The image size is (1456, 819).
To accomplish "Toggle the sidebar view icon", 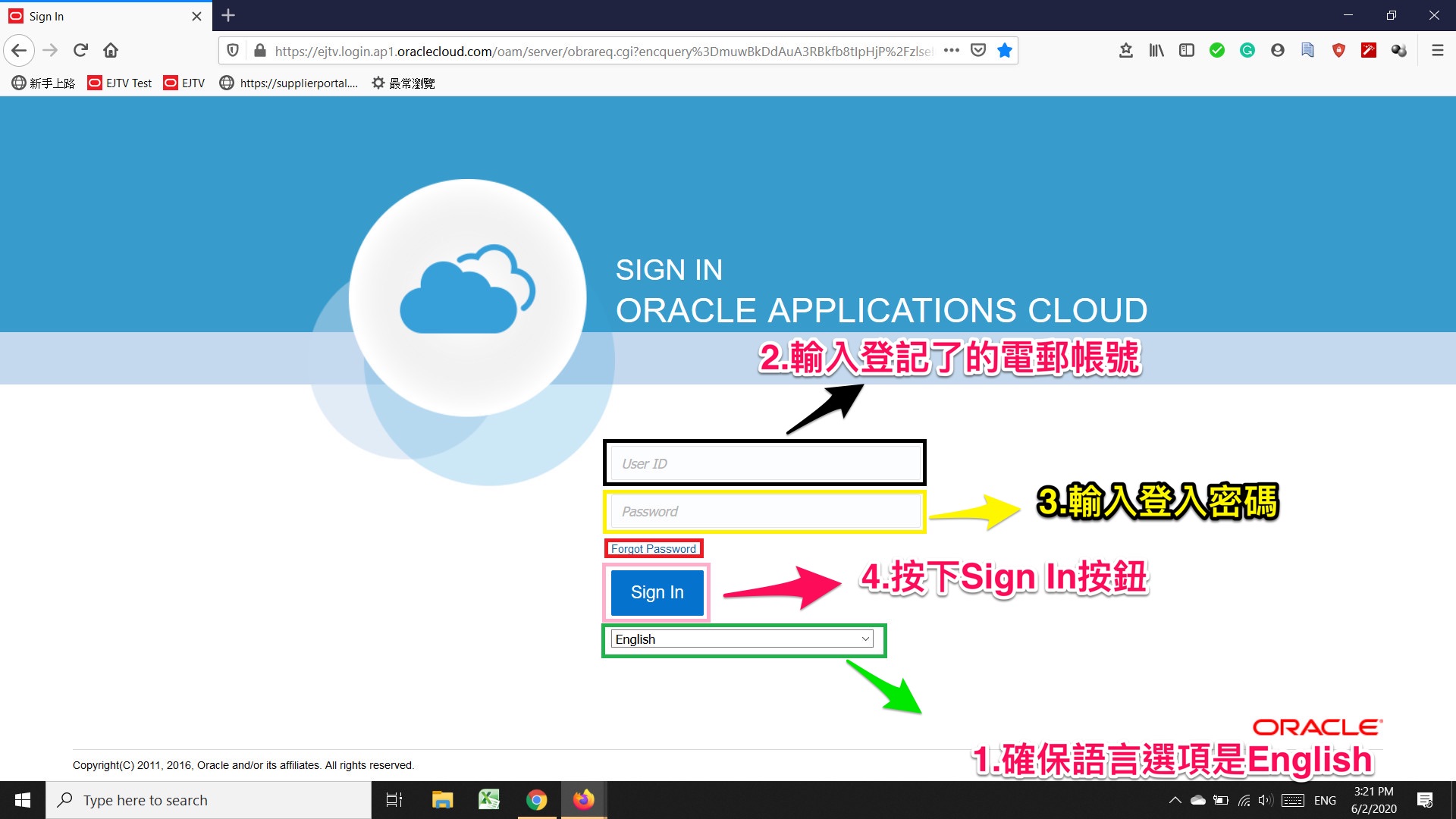I will [x=1187, y=51].
